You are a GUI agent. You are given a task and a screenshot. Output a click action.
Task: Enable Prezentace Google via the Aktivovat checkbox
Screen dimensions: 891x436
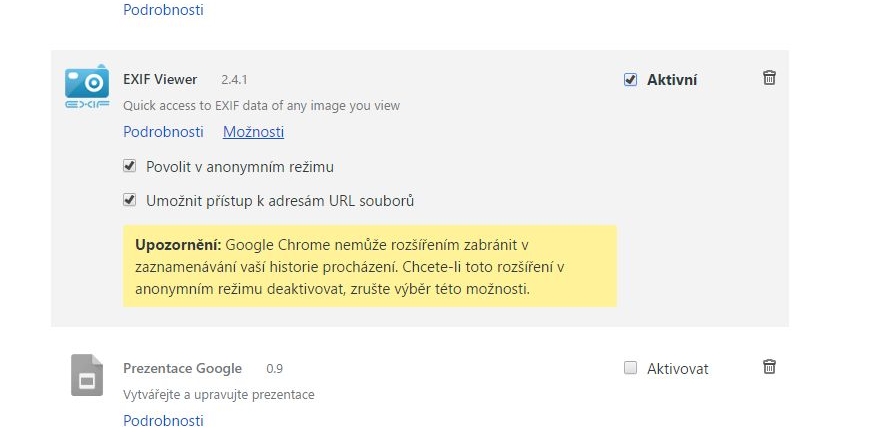point(630,368)
